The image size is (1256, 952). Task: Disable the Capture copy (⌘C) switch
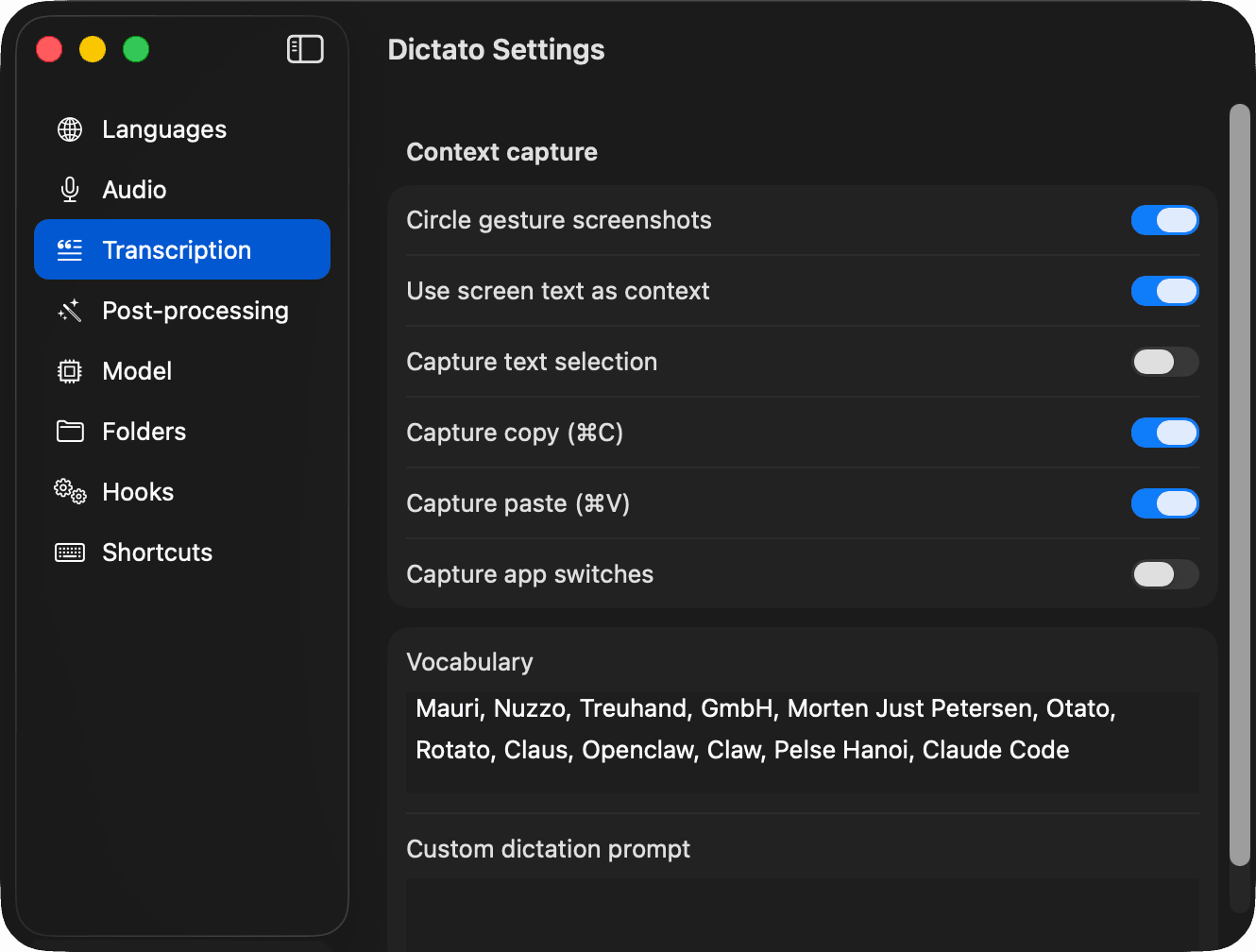click(x=1164, y=433)
